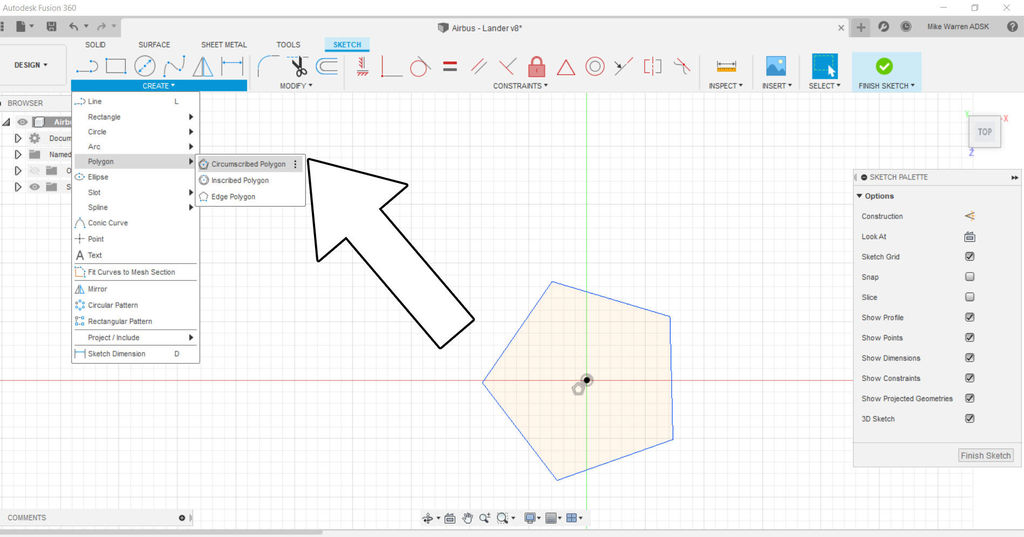The height and width of the screenshot is (537, 1024).
Task: Apply the Fix/Unfix lock constraint
Action: click(536, 66)
